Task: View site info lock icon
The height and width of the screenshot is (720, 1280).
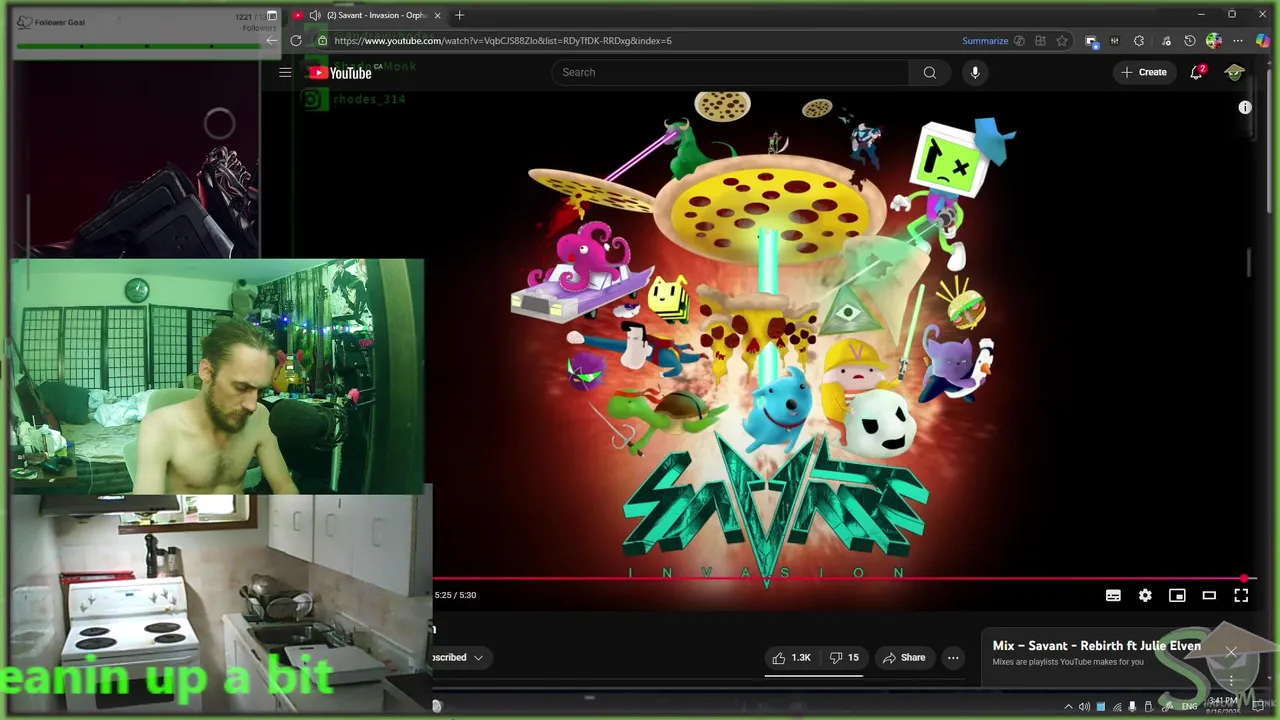Action: click(x=322, y=41)
